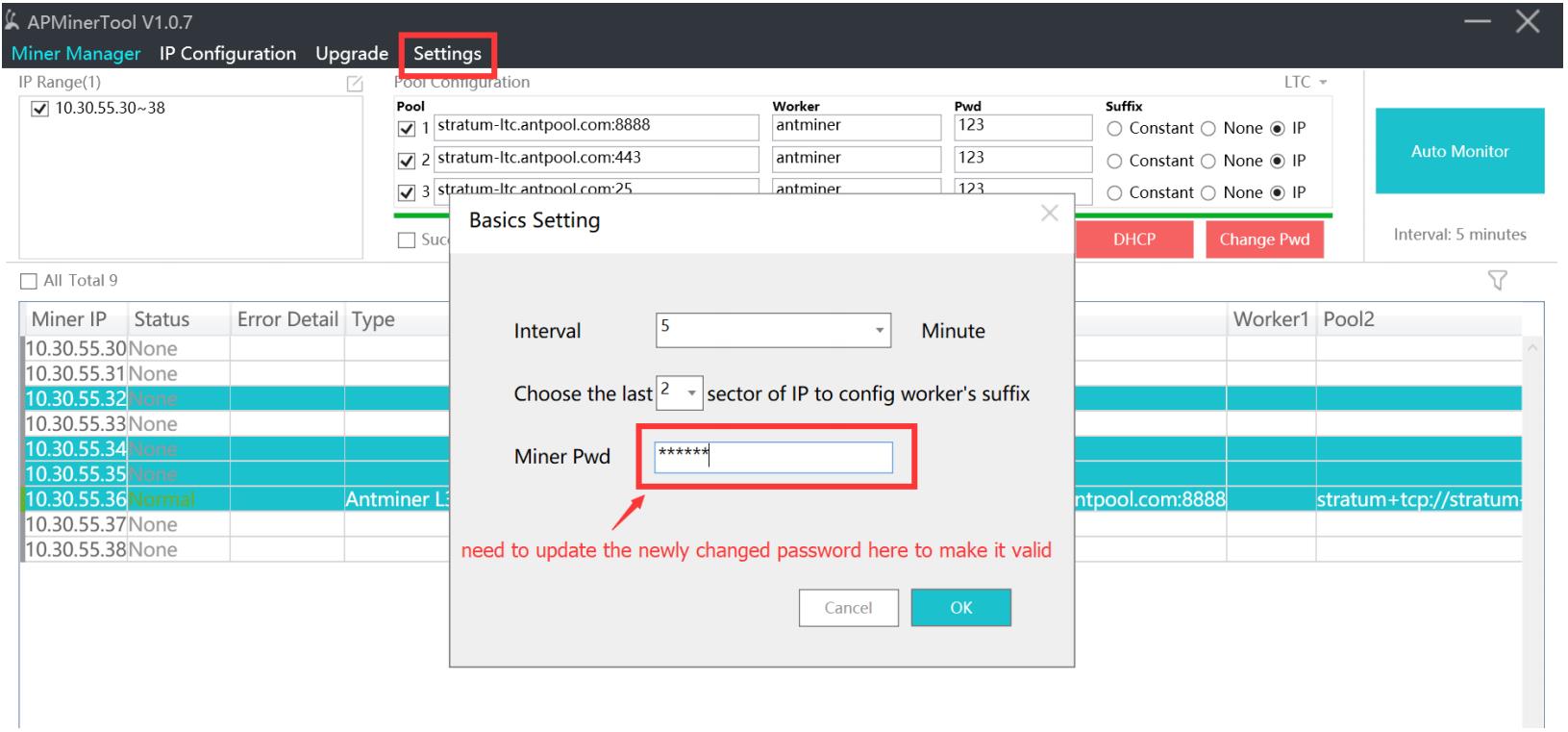Click the DHCP button
This screenshot has width=1568, height=732.
click(x=1134, y=240)
